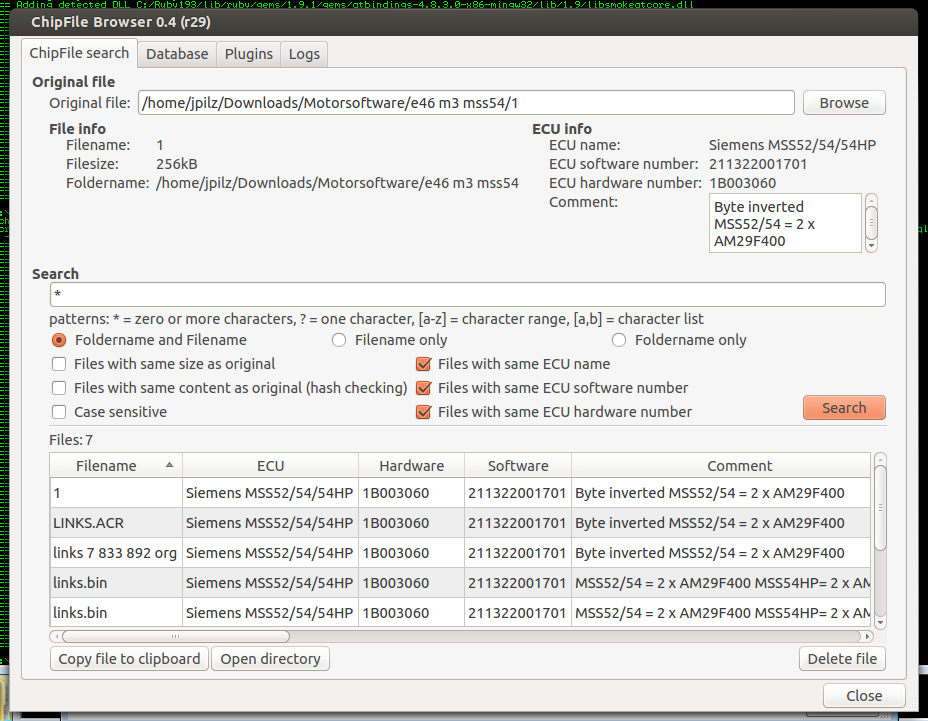Enable Files with same size as original
The image size is (928, 721).
(x=163, y=364)
